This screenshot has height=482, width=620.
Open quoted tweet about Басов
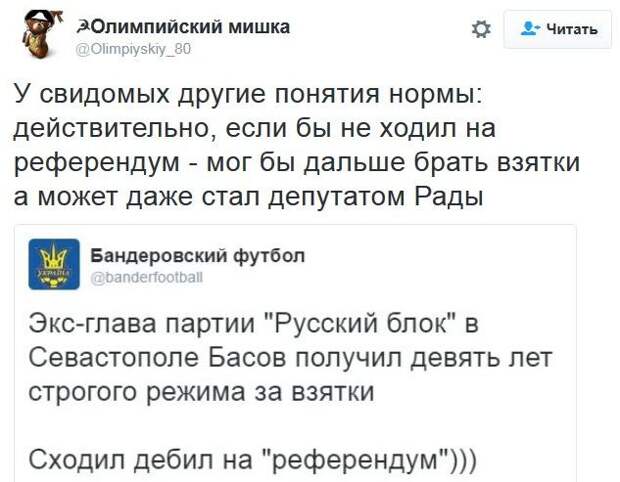295,353
